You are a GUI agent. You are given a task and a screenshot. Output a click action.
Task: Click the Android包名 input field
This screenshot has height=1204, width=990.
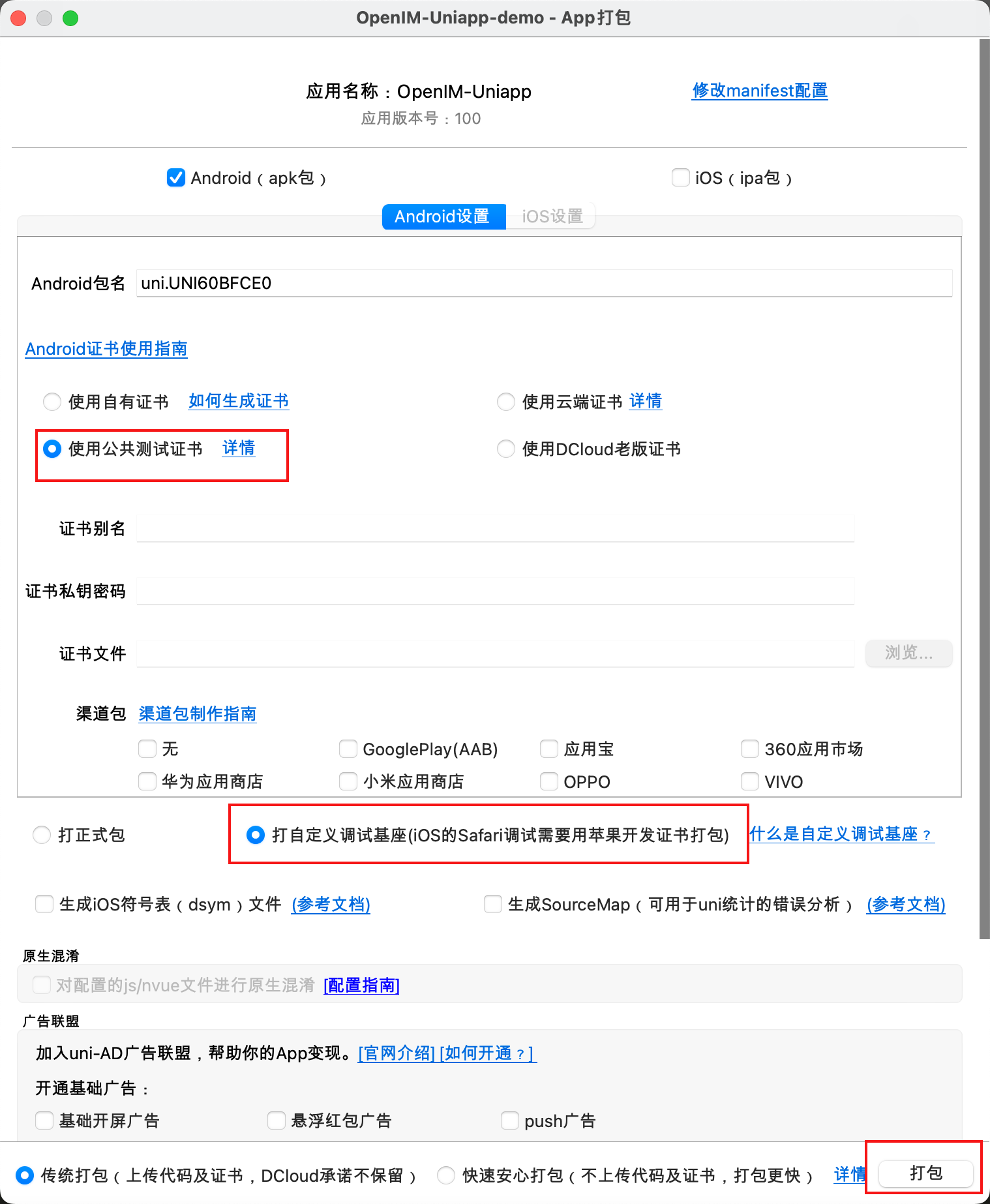tap(544, 283)
